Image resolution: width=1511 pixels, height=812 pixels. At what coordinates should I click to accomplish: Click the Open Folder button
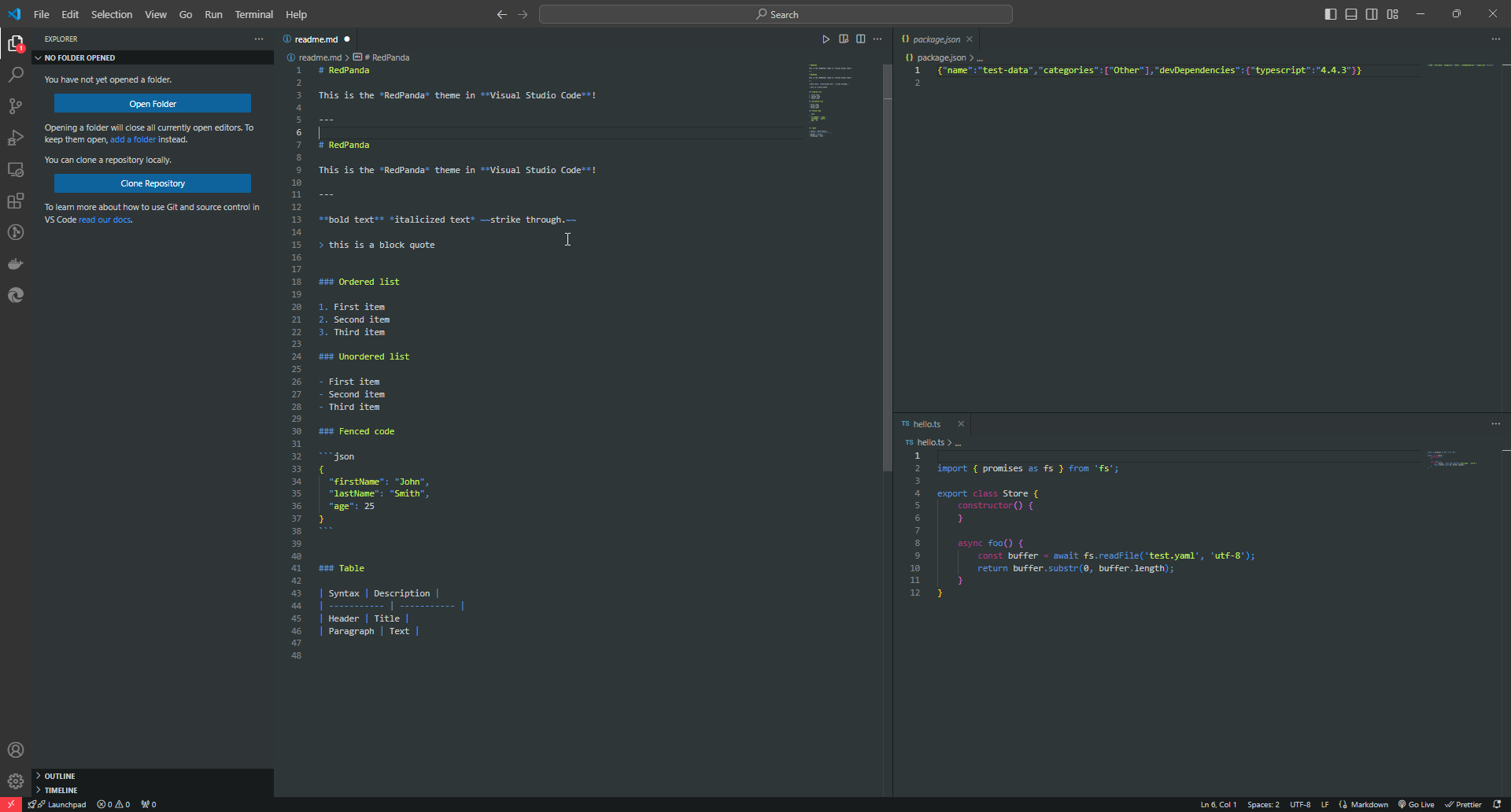153,104
